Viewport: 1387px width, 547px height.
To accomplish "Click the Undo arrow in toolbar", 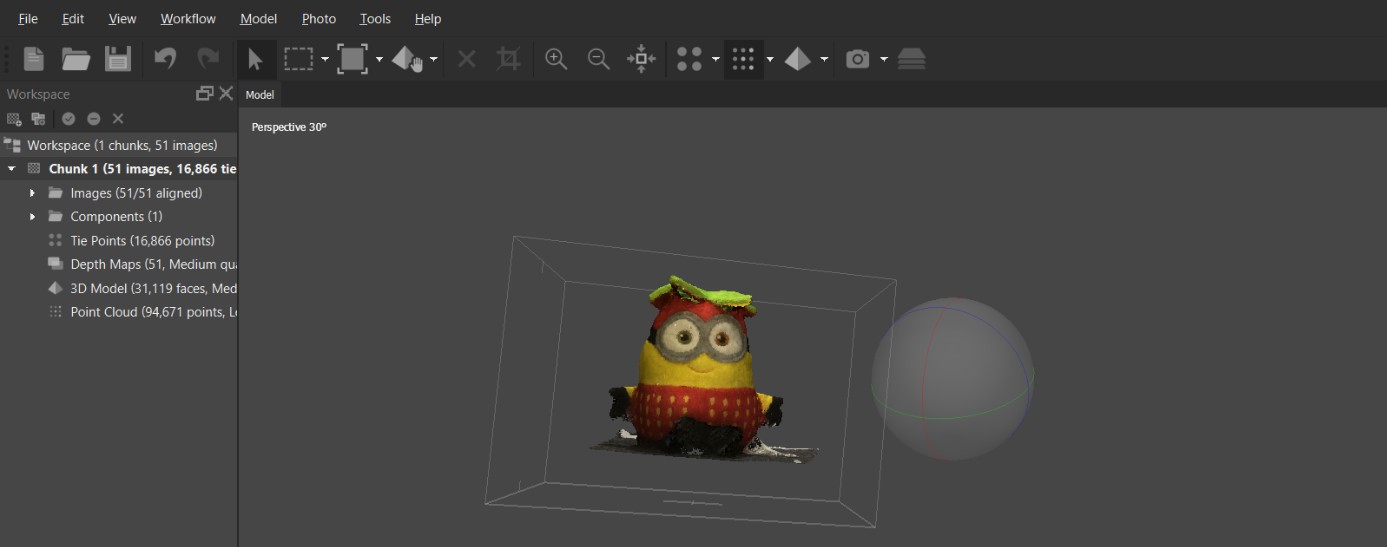I will [x=165, y=59].
